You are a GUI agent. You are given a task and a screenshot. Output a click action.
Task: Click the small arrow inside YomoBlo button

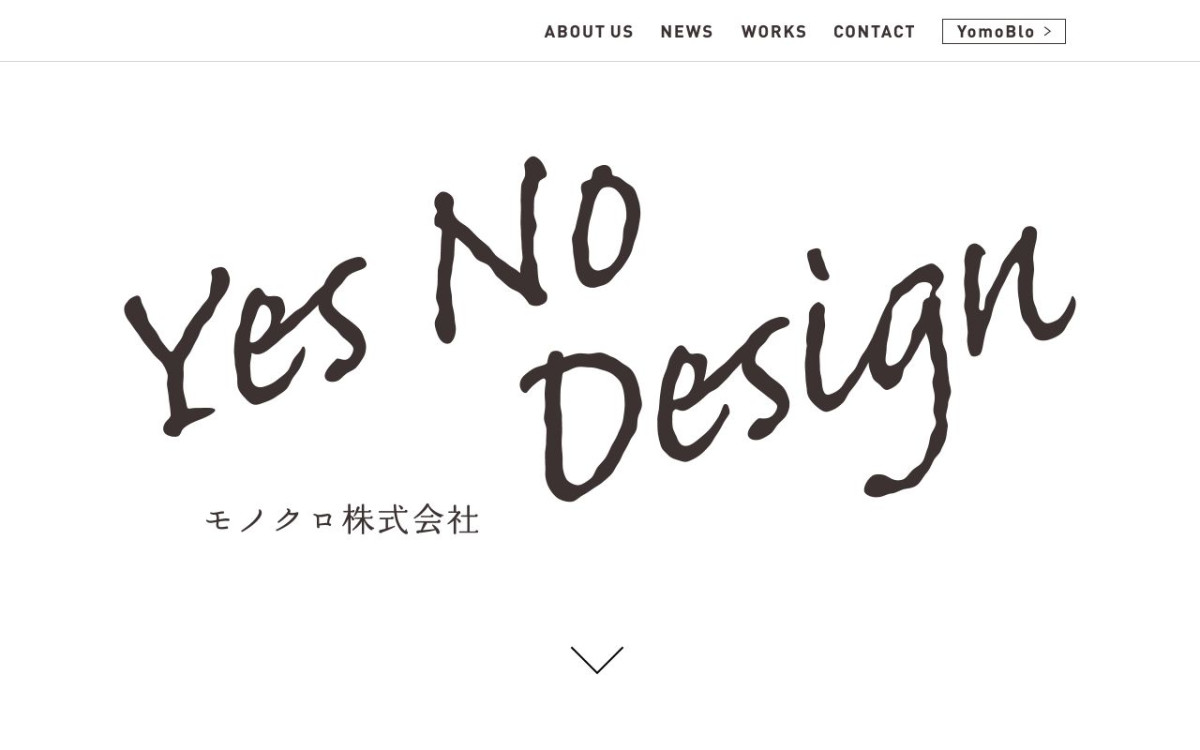1047,32
